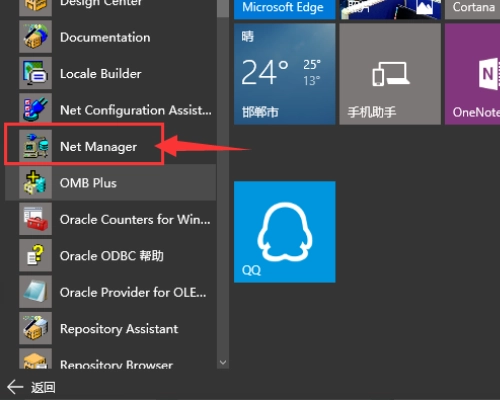
Task: Open the Repository Browser entry
Action: pos(111,359)
